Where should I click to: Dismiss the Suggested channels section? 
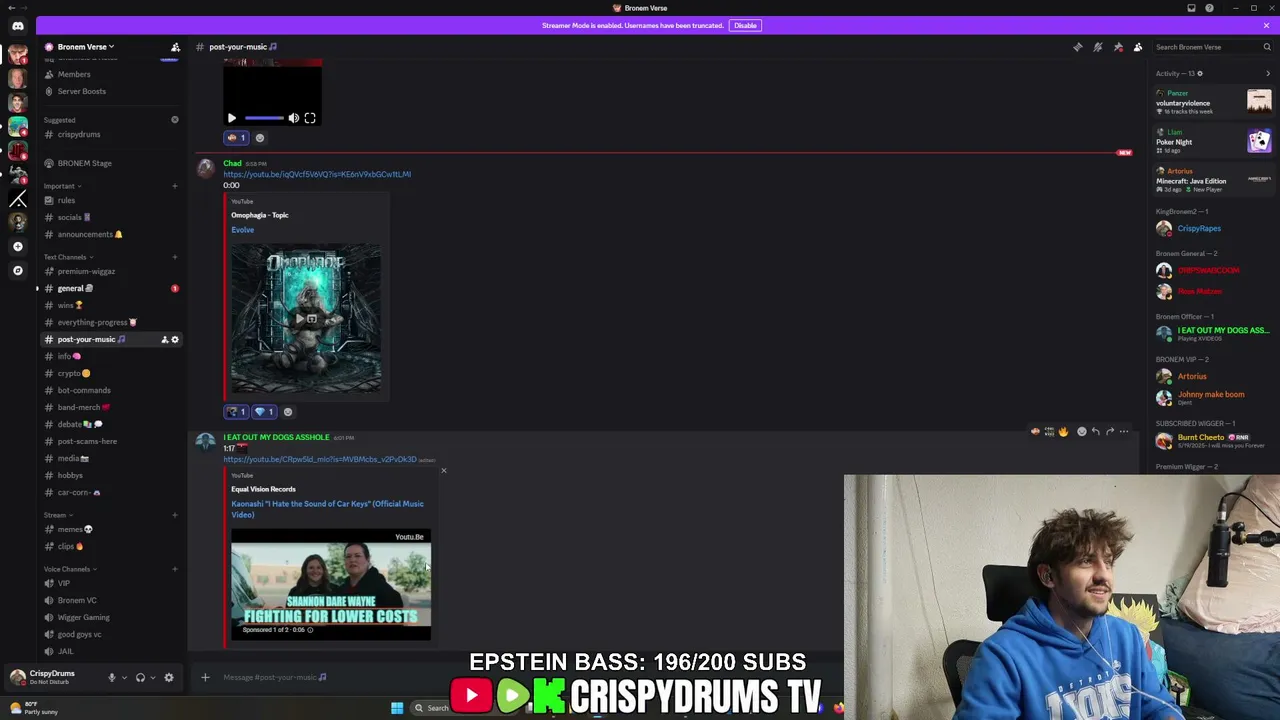tap(174, 120)
